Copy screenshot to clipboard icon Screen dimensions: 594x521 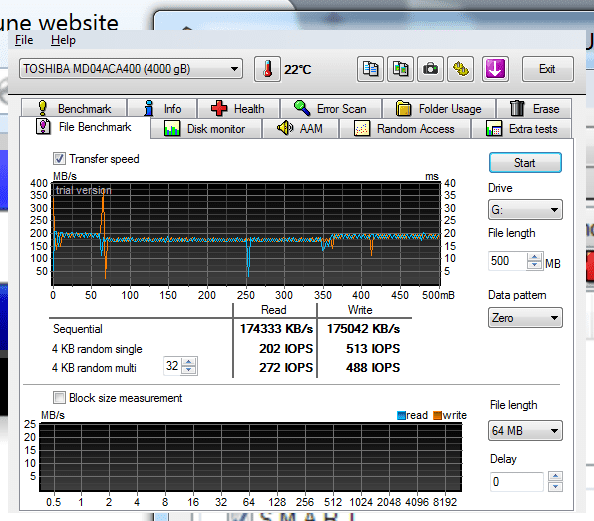(x=400, y=69)
